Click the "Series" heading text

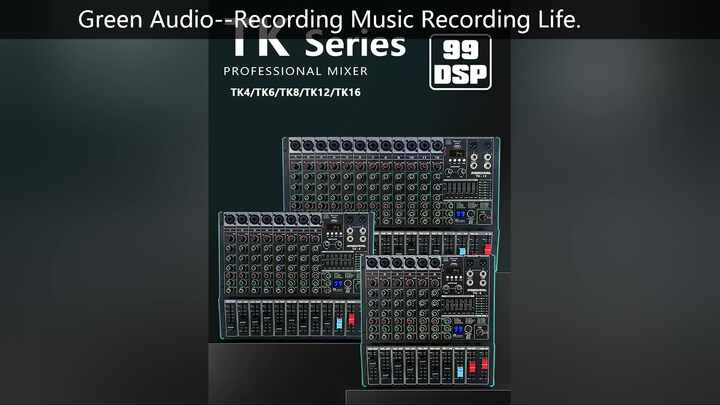click(355, 45)
